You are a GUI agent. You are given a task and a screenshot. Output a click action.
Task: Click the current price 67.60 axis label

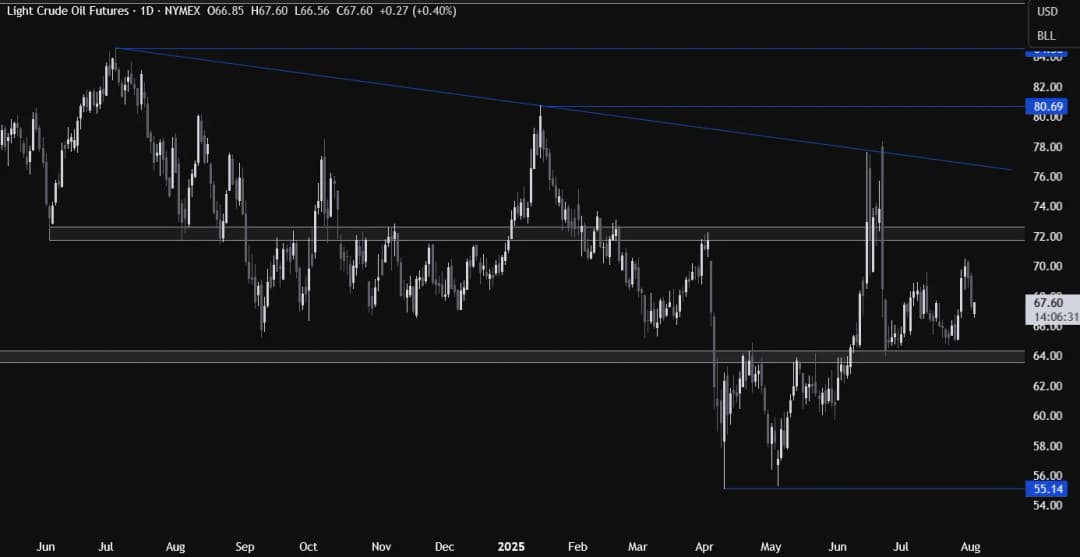[x=1048, y=302]
